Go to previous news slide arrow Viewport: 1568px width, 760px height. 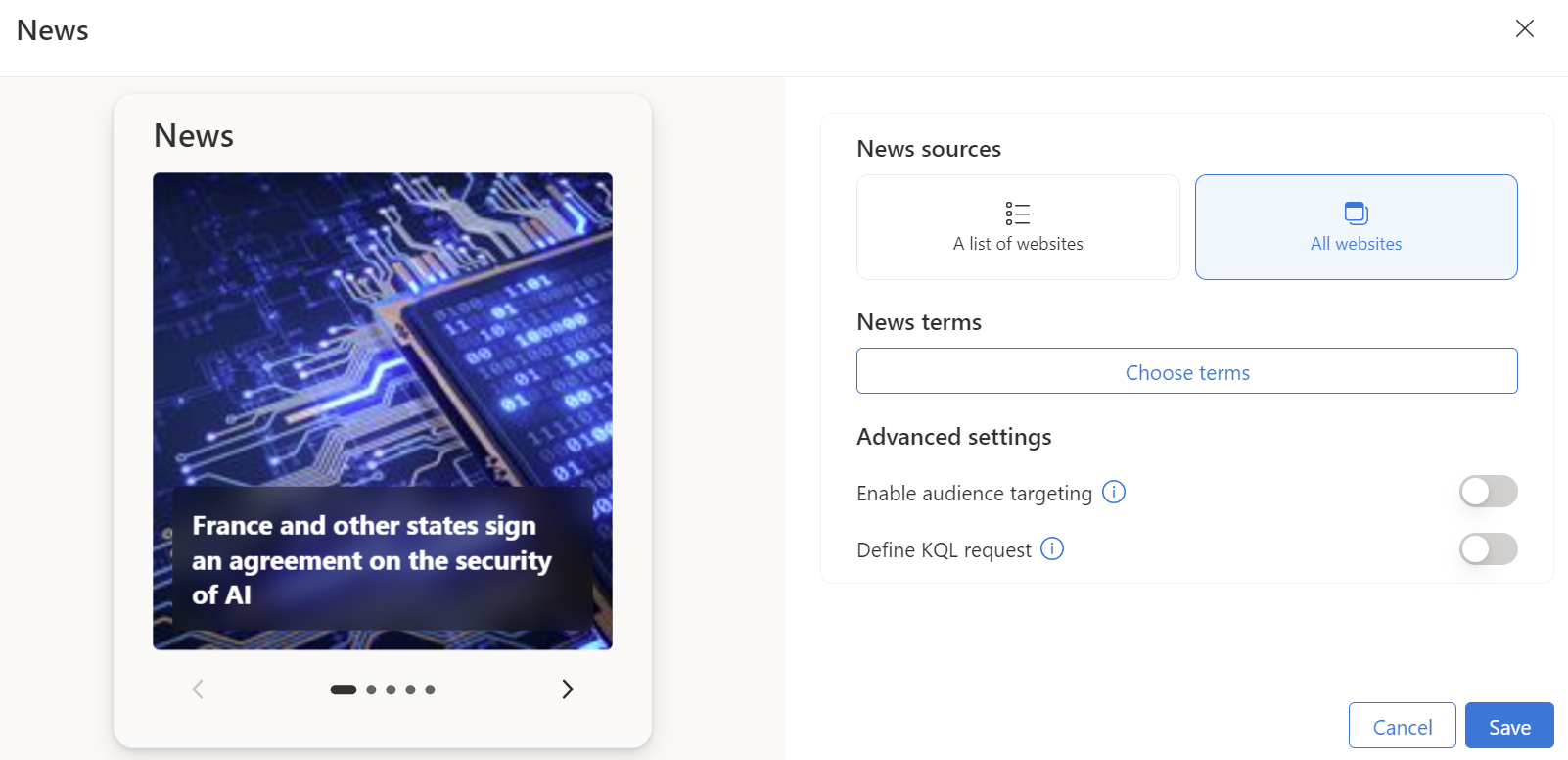[198, 689]
